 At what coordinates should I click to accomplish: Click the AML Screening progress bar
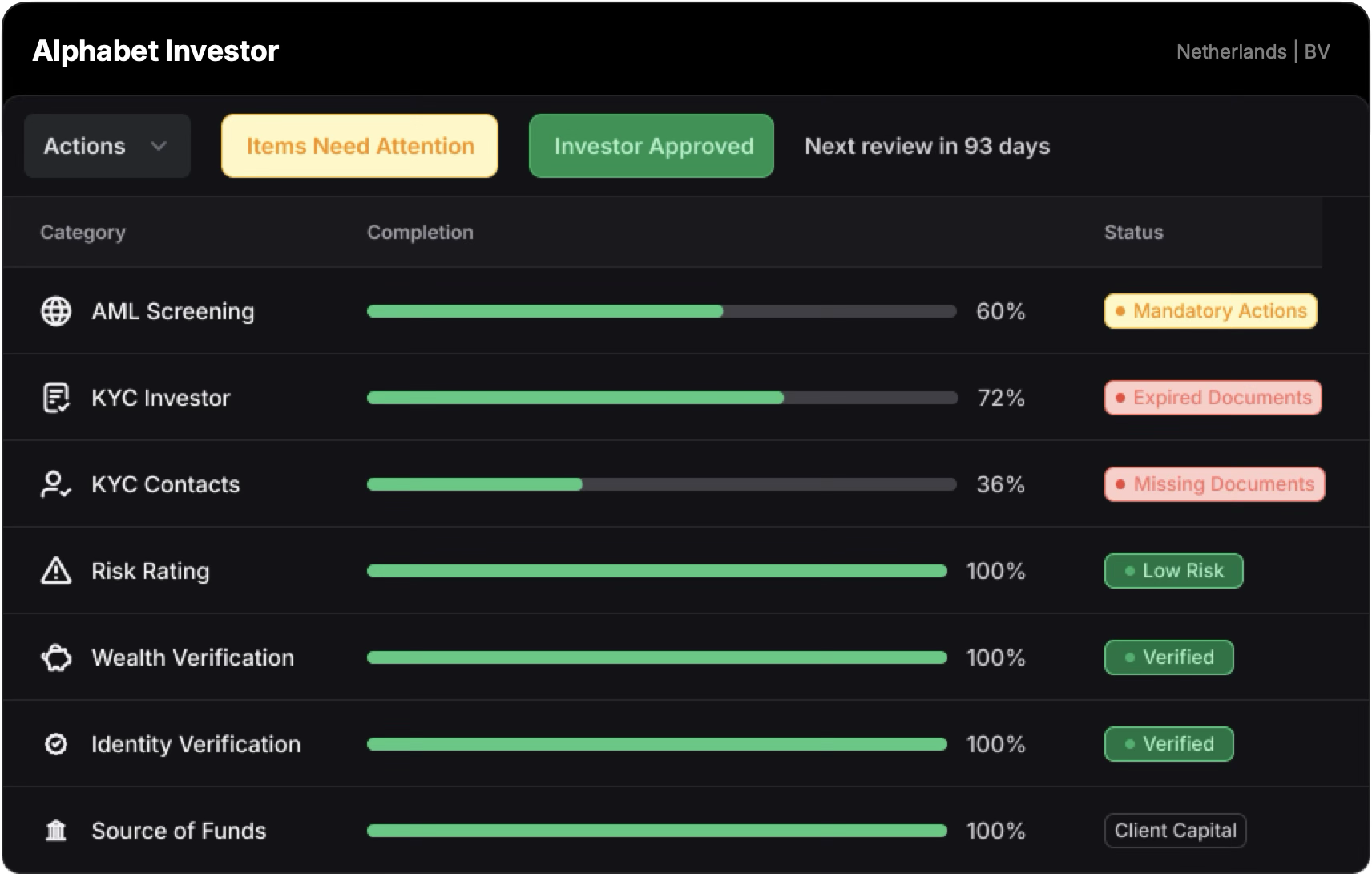pos(661,311)
